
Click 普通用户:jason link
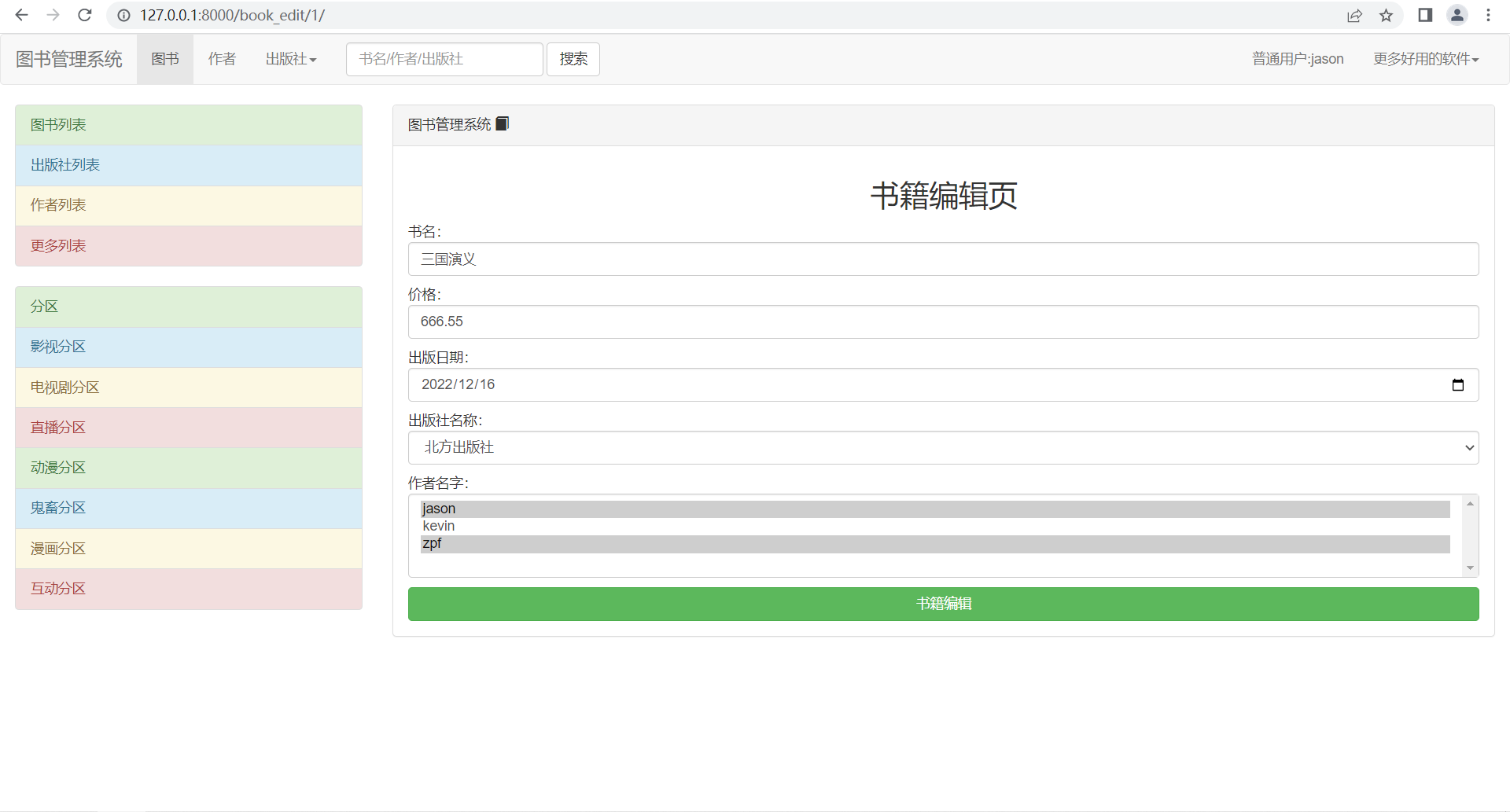(x=1298, y=59)
